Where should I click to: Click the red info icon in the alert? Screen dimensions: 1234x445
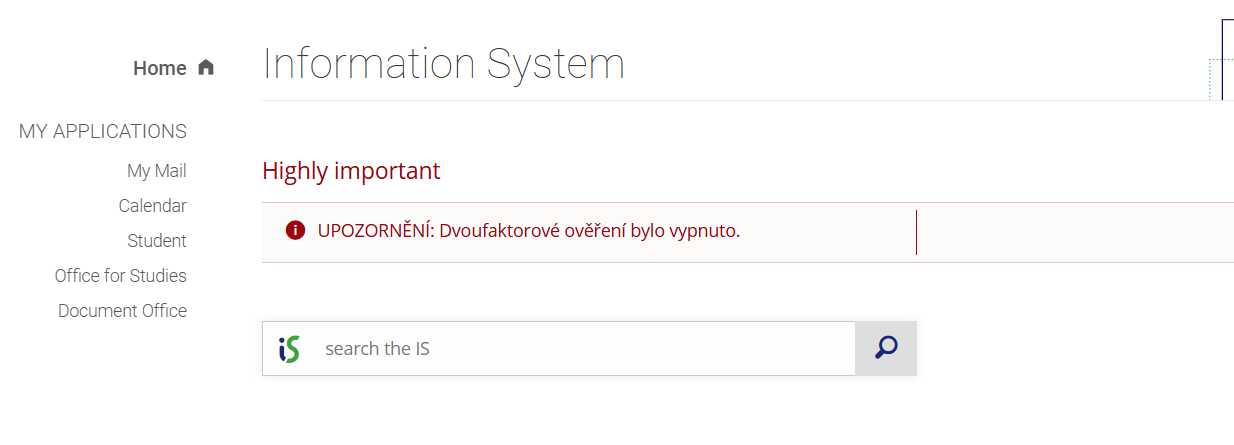[x=295, y=231]
